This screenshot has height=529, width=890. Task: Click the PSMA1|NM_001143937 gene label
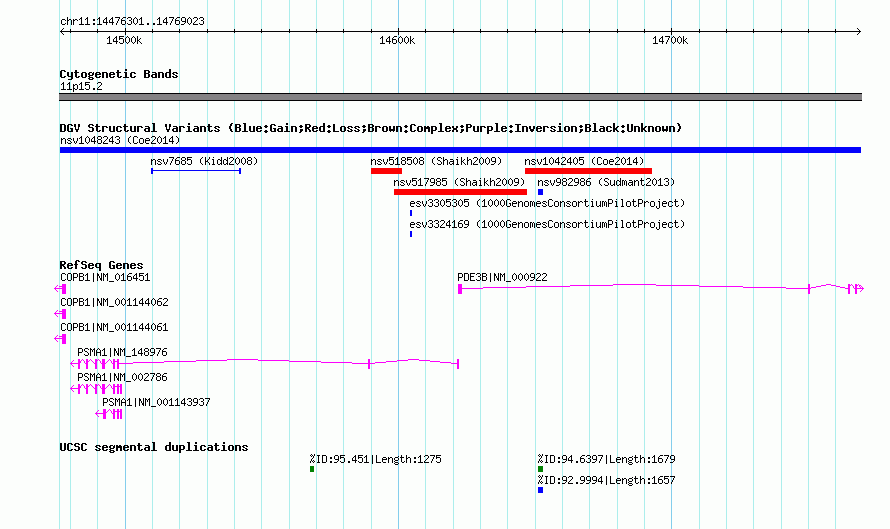156,402
